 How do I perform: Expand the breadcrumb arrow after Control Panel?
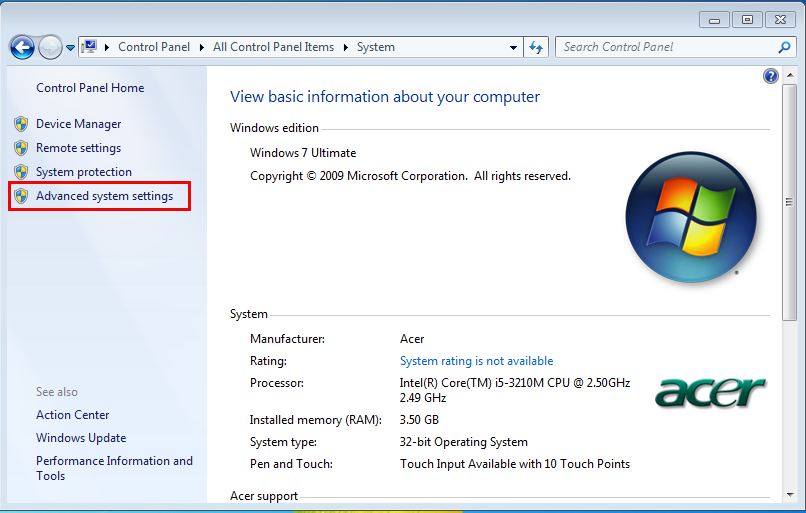tap(203, 47)
